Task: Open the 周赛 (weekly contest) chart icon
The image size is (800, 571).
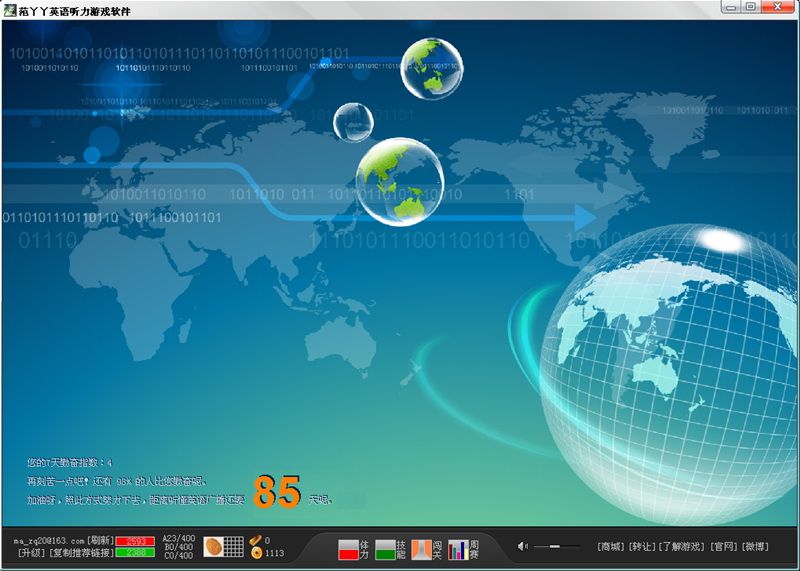Action: 463,548
